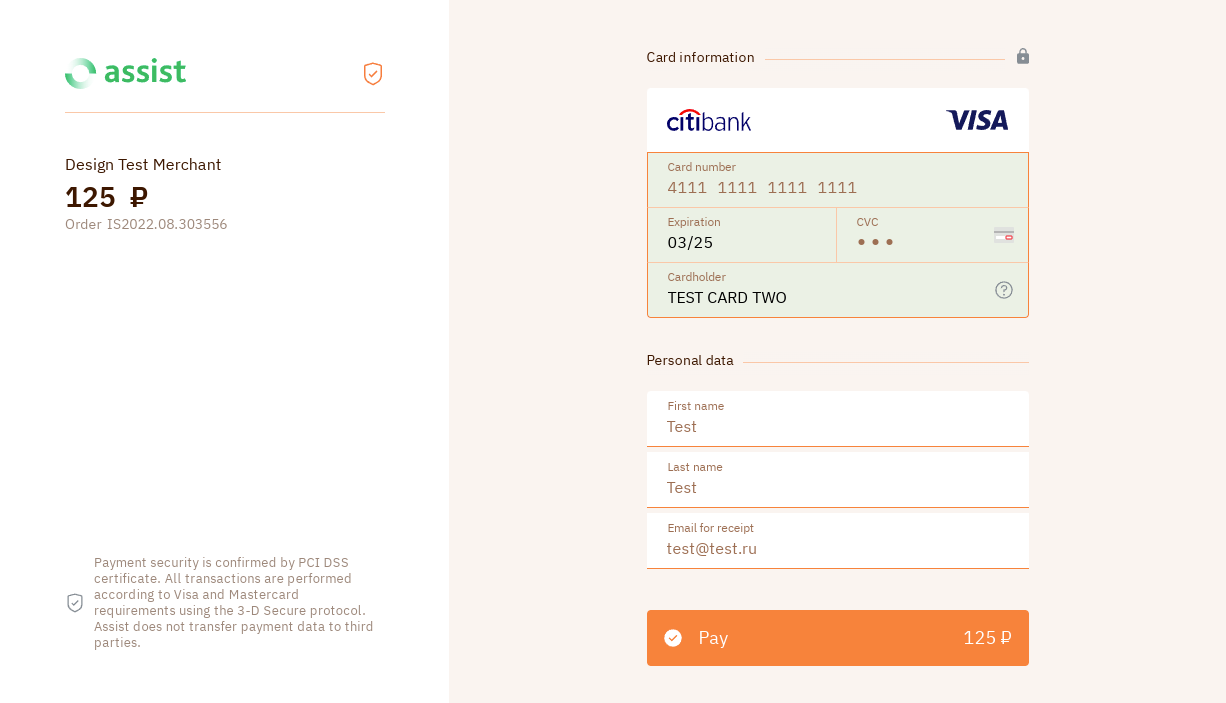
Task: Open the Cardholder help question mark
Action: click(1004, 290)
